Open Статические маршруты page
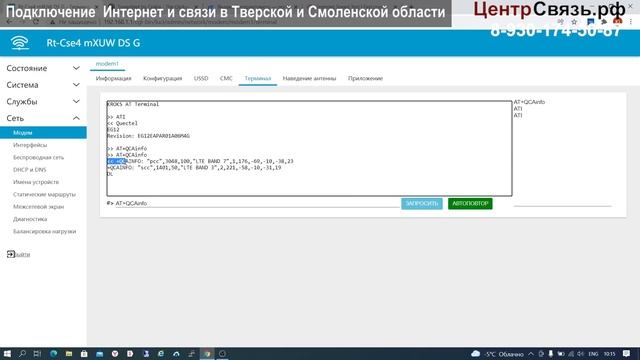Image resolution: width=640 pixels, height=360 pixels. (44, 194)
